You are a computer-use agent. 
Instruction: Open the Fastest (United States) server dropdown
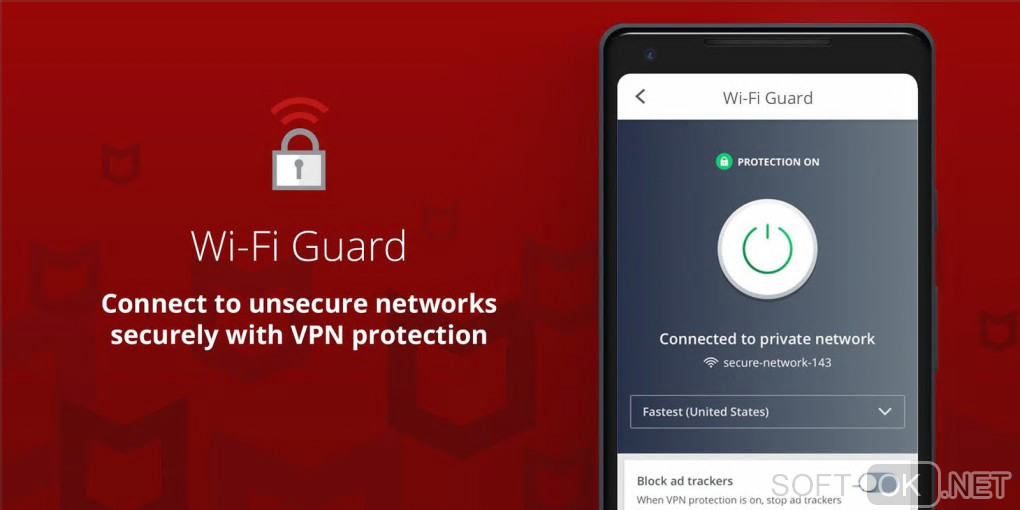coord(767,412)
